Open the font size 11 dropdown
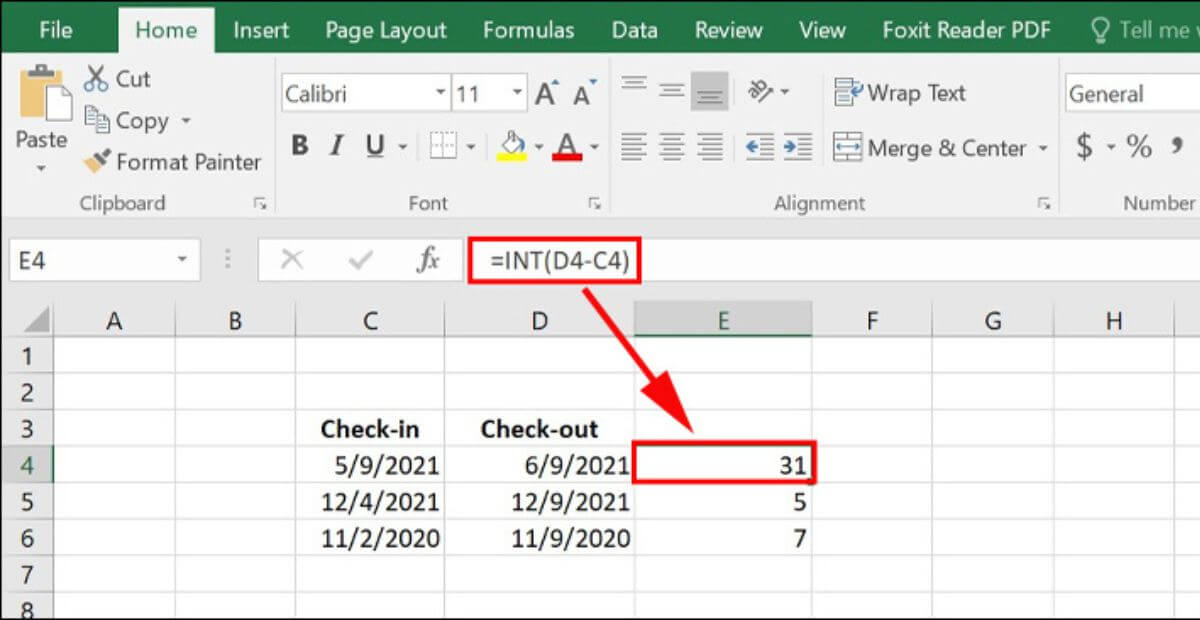Screen dimensions: 1200x620 [x=517, y=95]
